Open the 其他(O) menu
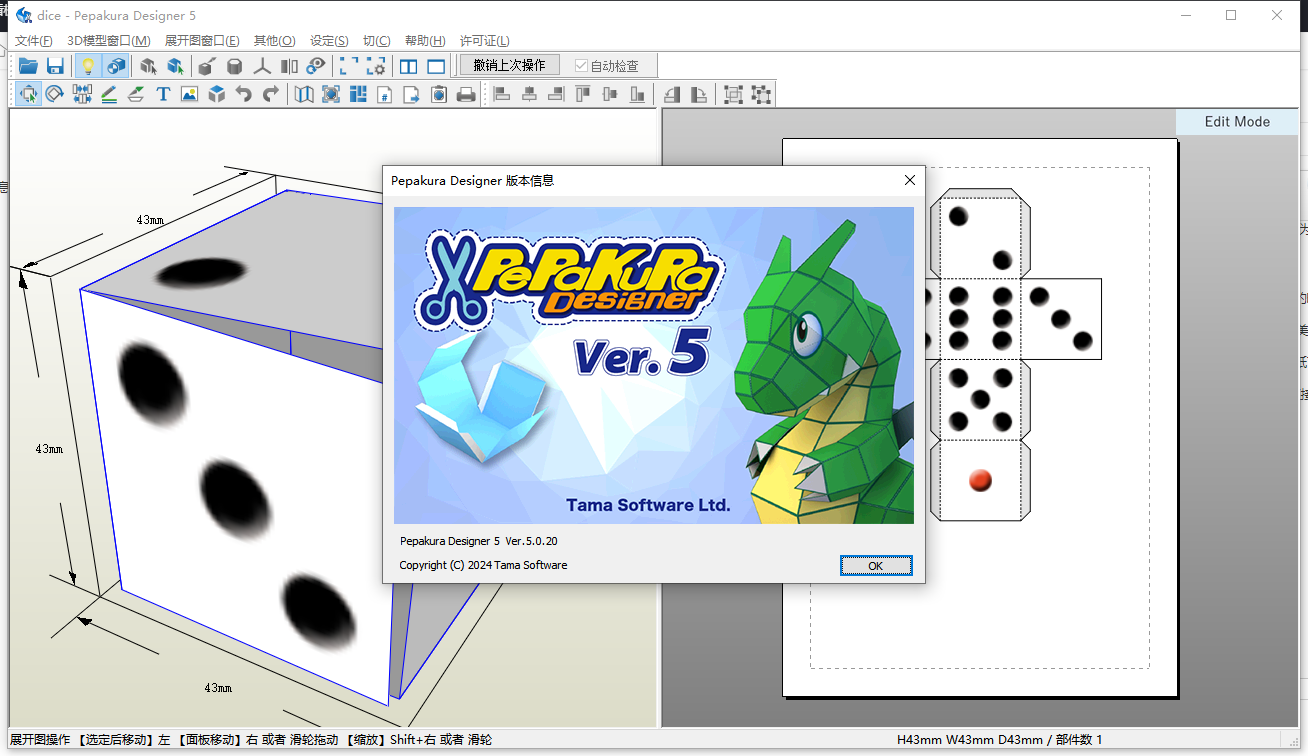The width and height of the screenshot is (1308, 756). click(274, 41)
